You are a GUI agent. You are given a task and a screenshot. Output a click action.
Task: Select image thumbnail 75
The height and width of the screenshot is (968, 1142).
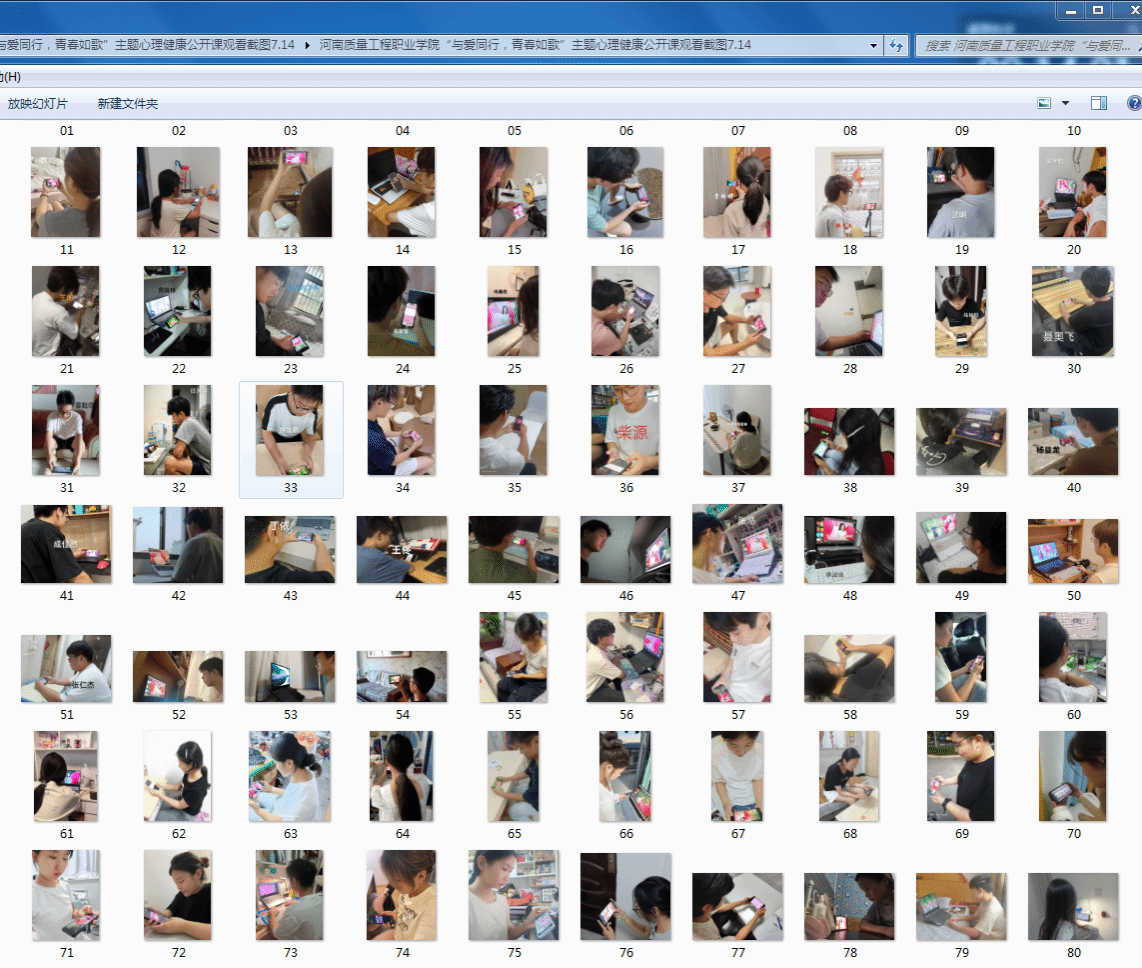click(x=513, y=895)
